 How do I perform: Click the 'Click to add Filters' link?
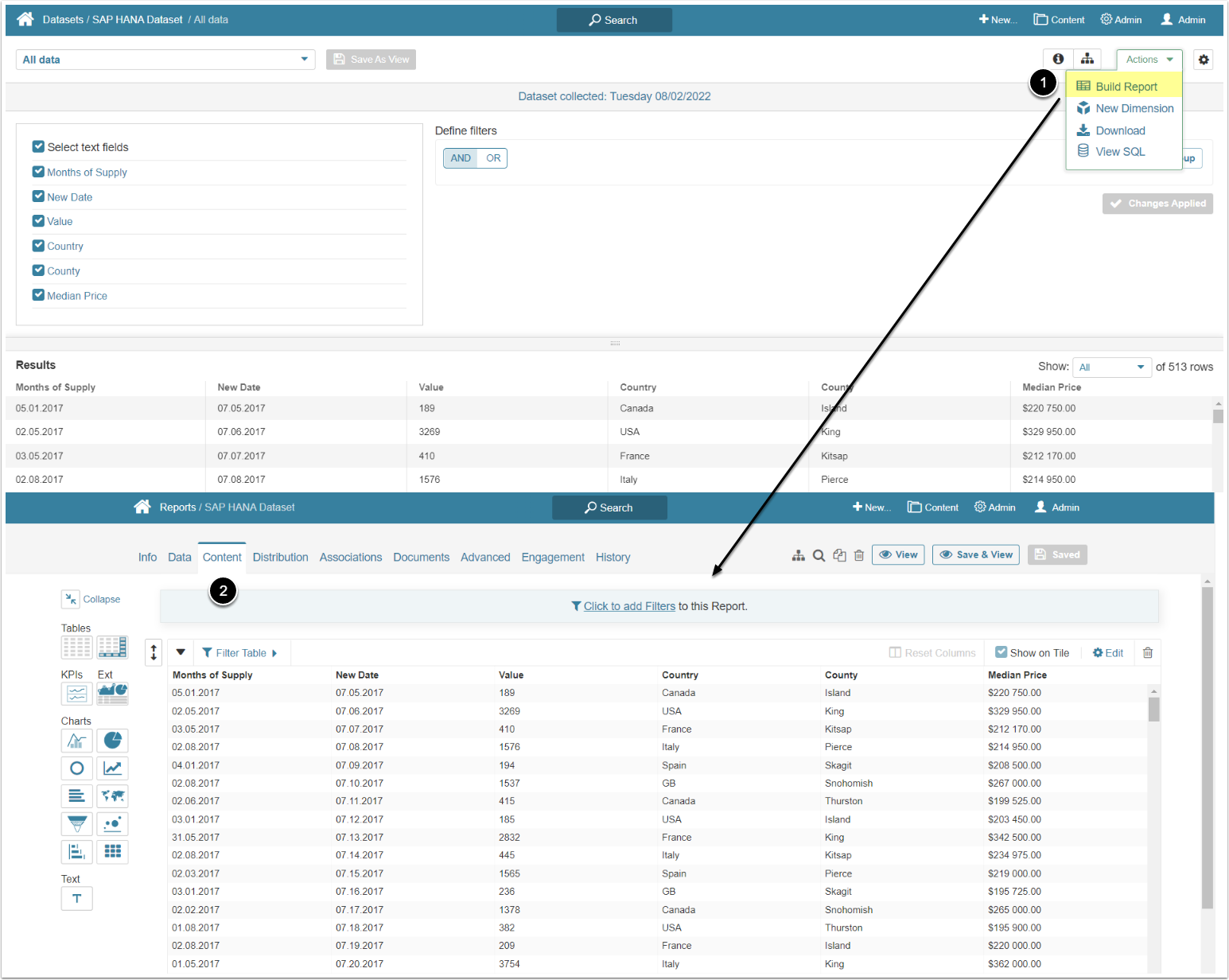629,606
